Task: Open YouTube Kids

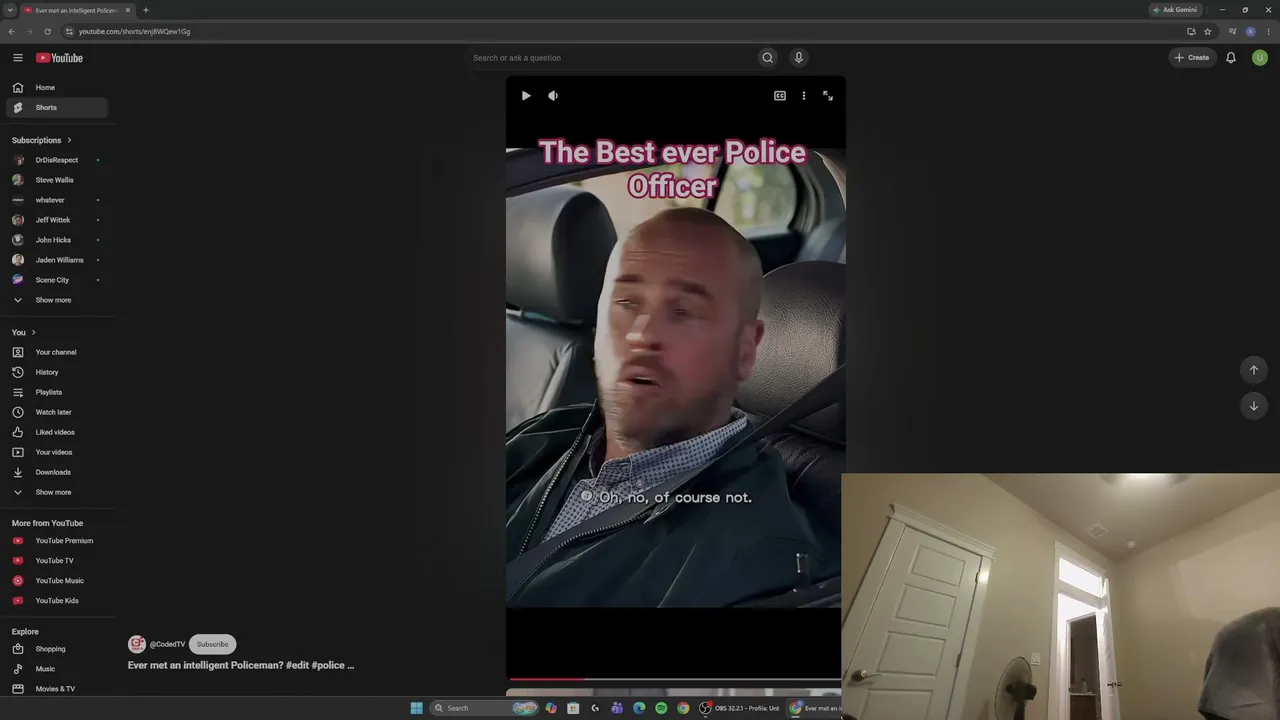Action: (x=57, y=601)
